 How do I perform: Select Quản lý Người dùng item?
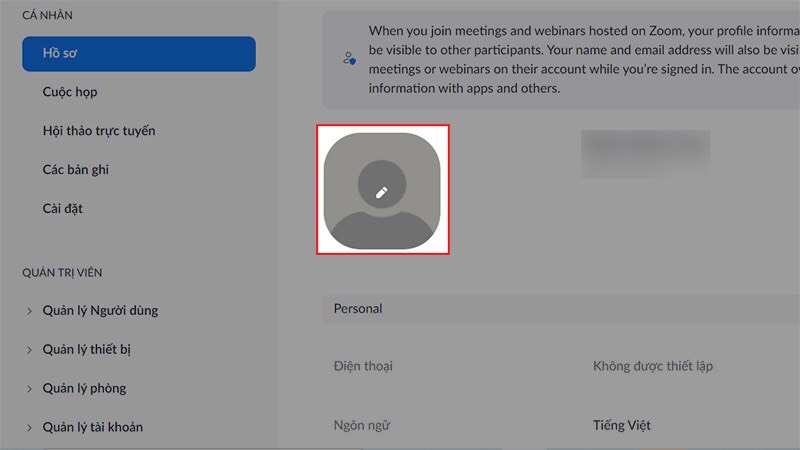click(x=101, y=311)
